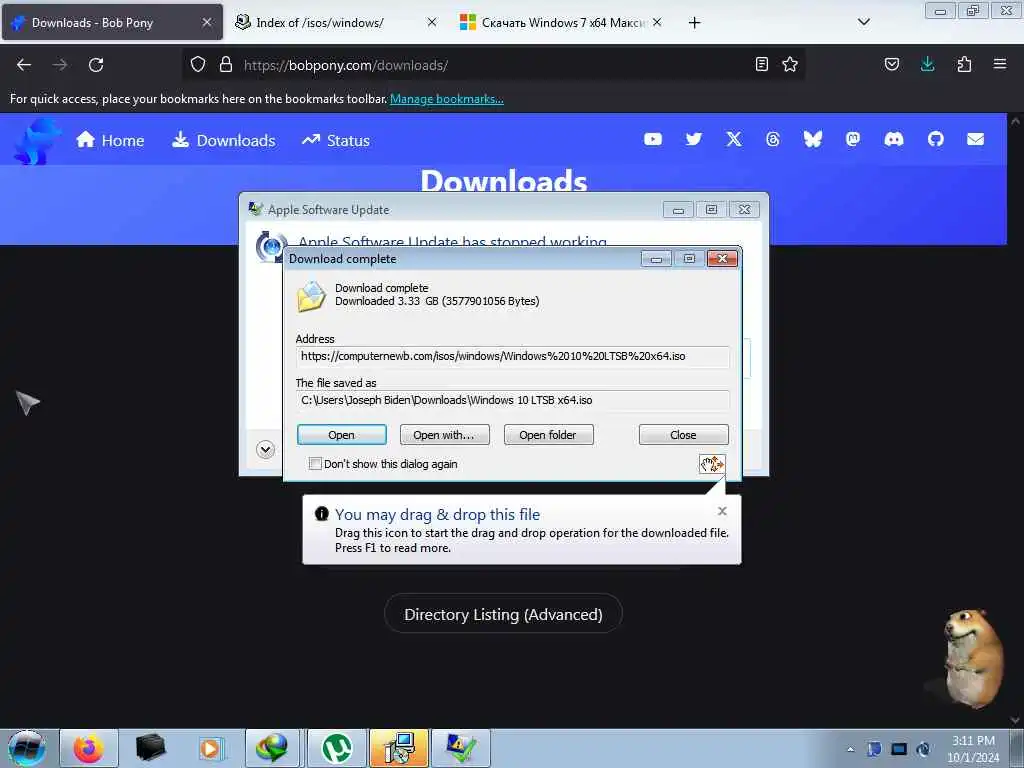Close the Index of /isos/windows/ tab
The image size is (1024, 768).
point(432,22)
